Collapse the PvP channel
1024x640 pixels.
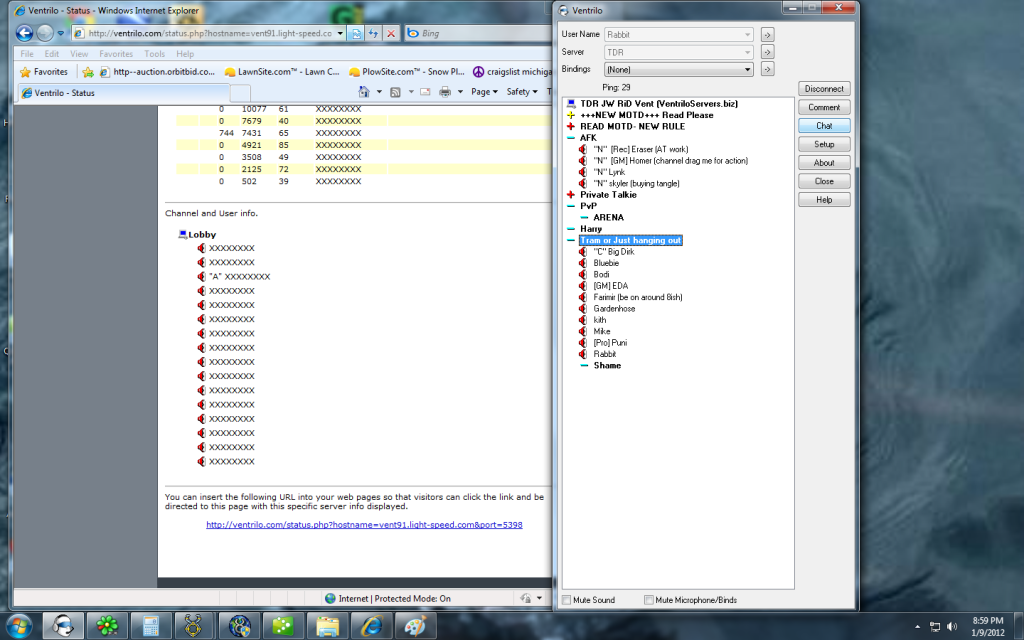tap(571, 206)
